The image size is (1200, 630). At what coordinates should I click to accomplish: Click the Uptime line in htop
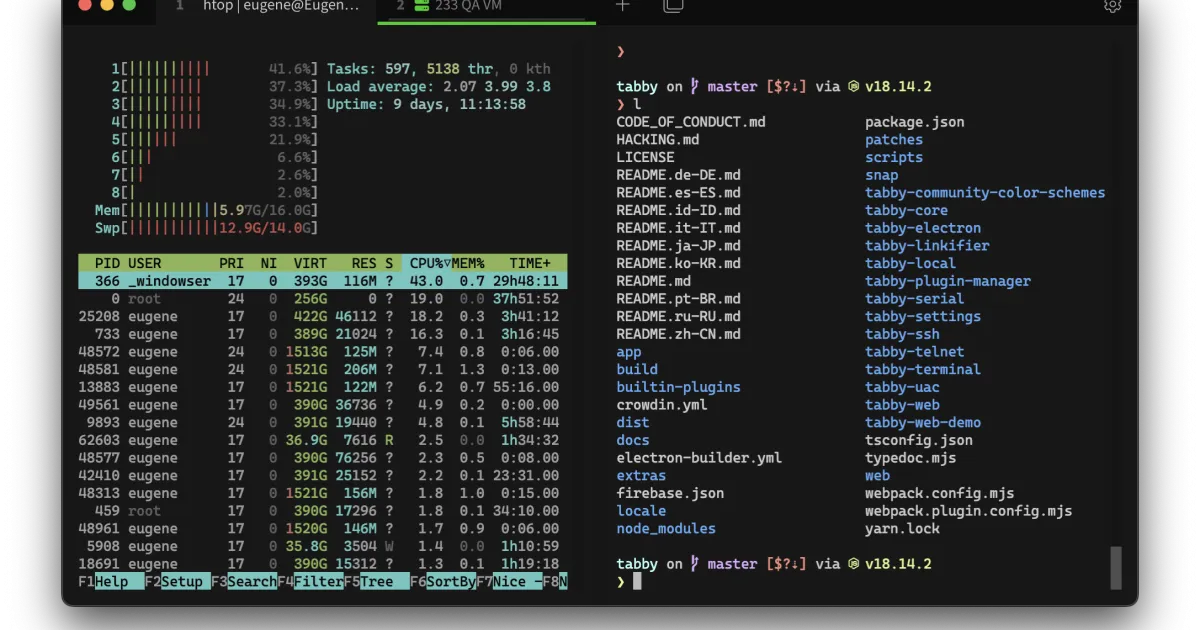tap(426, 104)
